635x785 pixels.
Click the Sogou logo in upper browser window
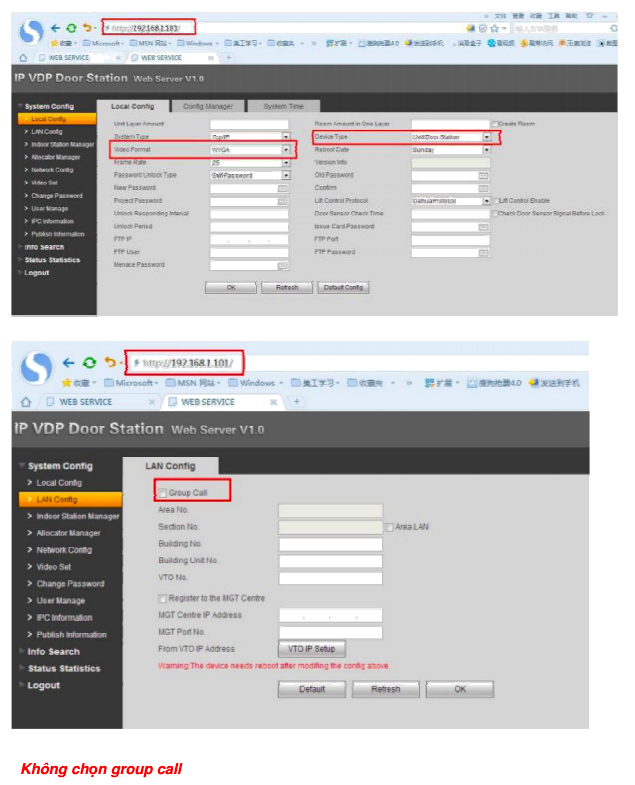tap(32, 31)
